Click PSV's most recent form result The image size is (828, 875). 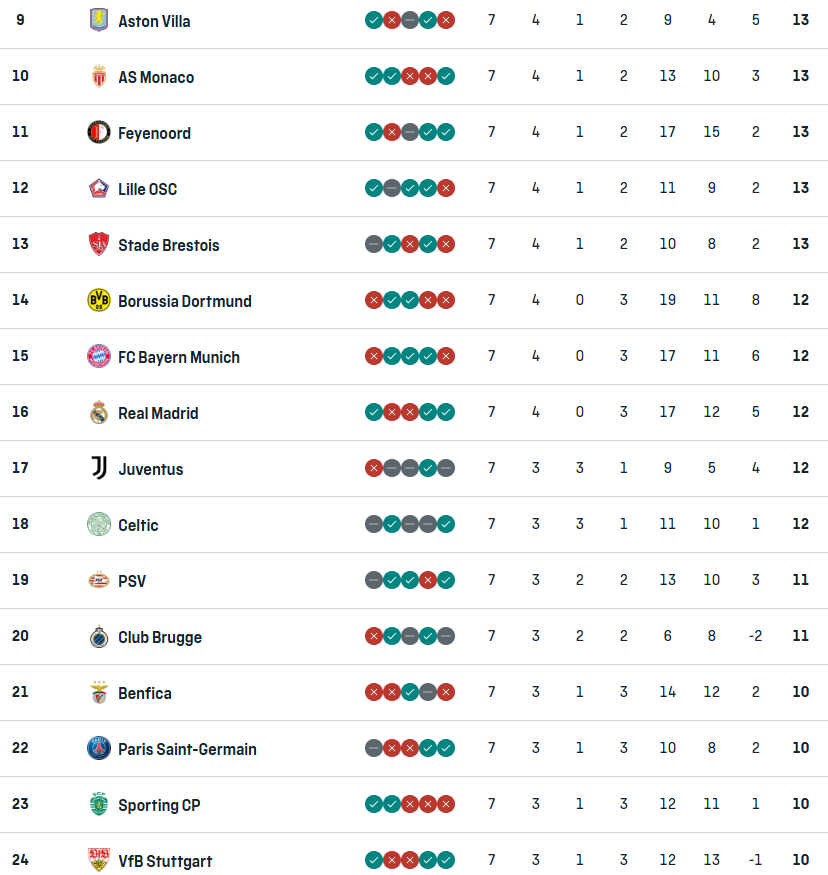[446, 580]
